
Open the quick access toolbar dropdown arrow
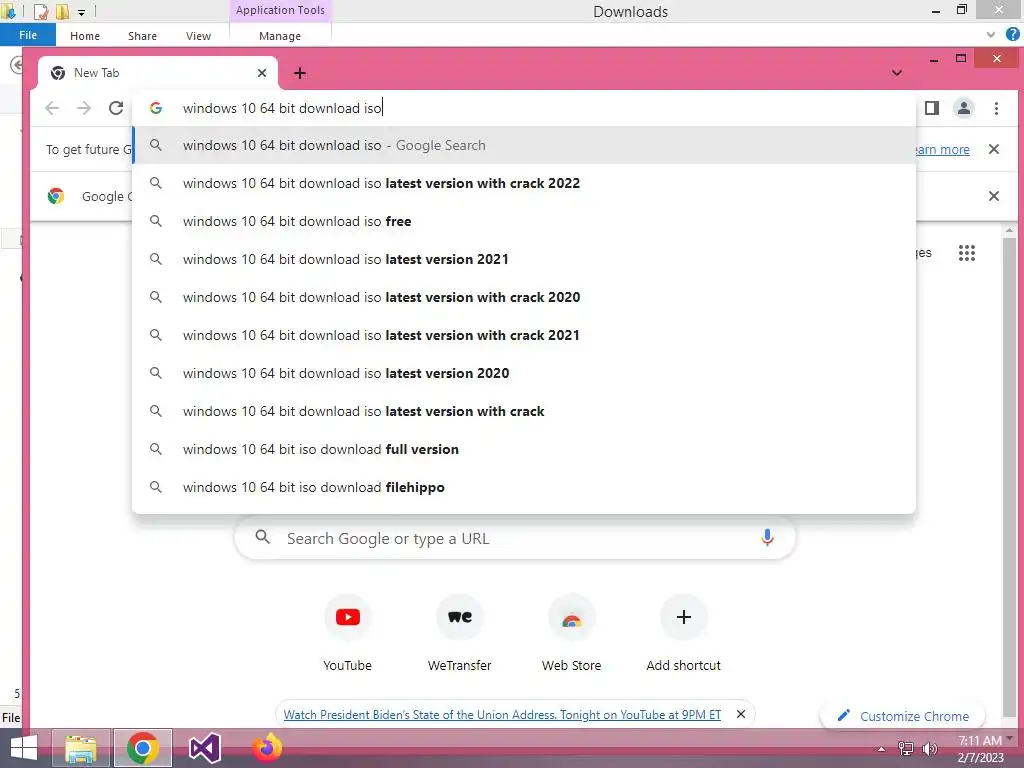tap(82, 12)
